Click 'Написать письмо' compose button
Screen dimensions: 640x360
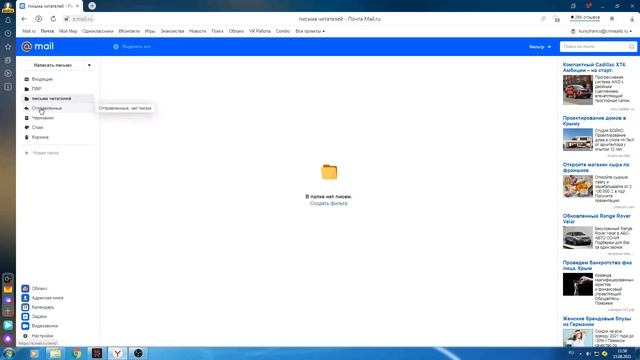click(x=53, y=65)
